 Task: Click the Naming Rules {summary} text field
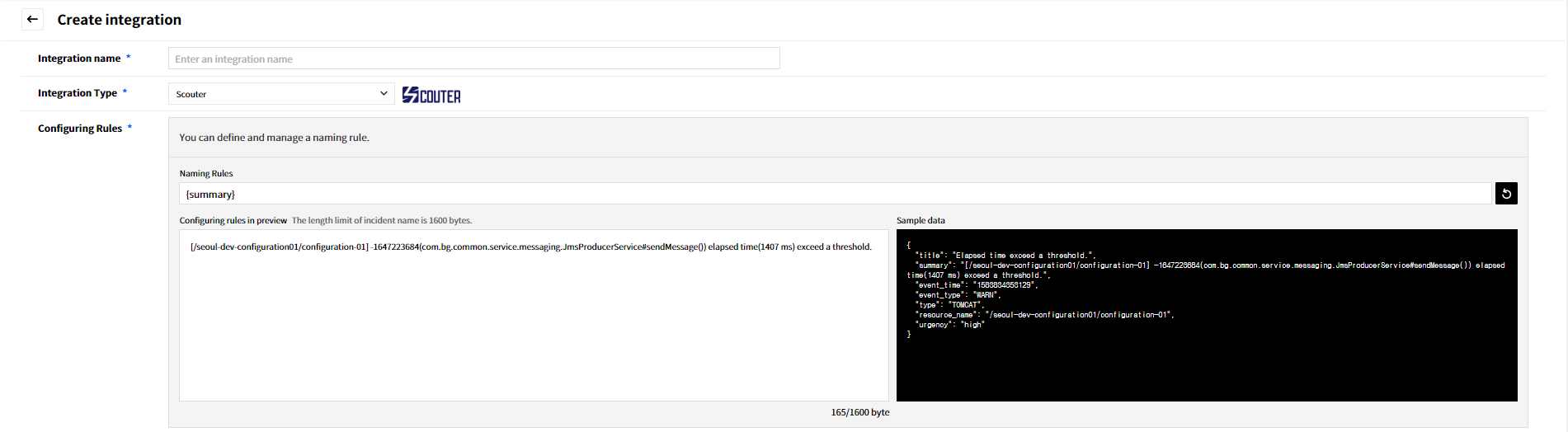(835, 194)
